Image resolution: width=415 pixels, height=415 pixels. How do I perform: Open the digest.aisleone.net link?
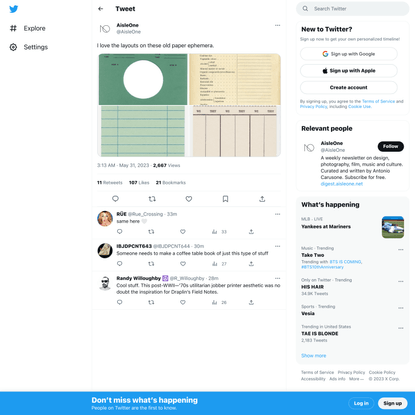pyautogui.click(x=342, y=184)
